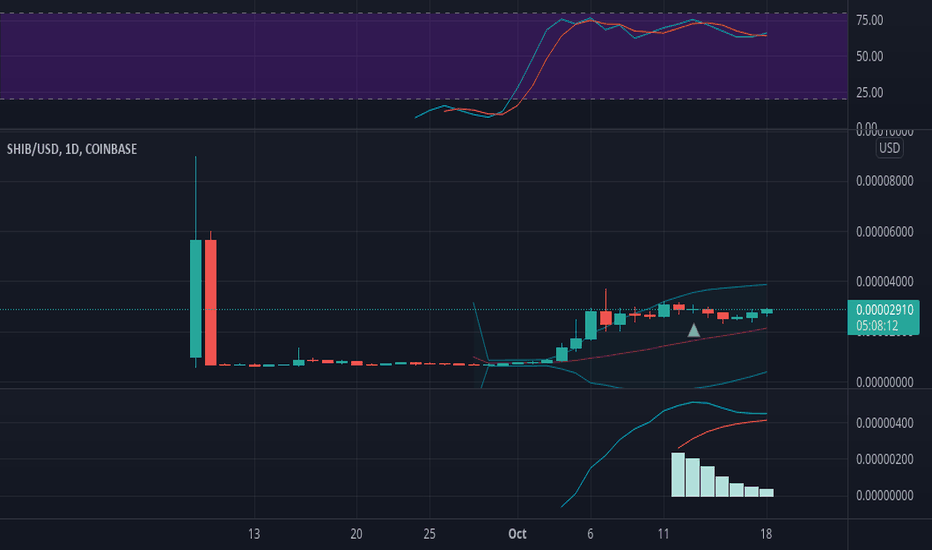
Task: Click the date label 25 on time axis
Action: [x=429, y=534]
